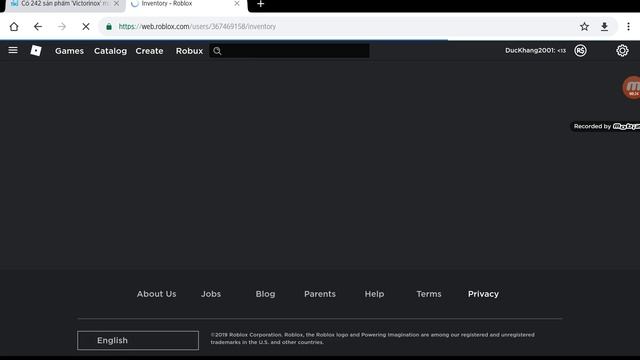Open the Terms footer link
This screenshot has height=360, width=640.
point(429,294)
